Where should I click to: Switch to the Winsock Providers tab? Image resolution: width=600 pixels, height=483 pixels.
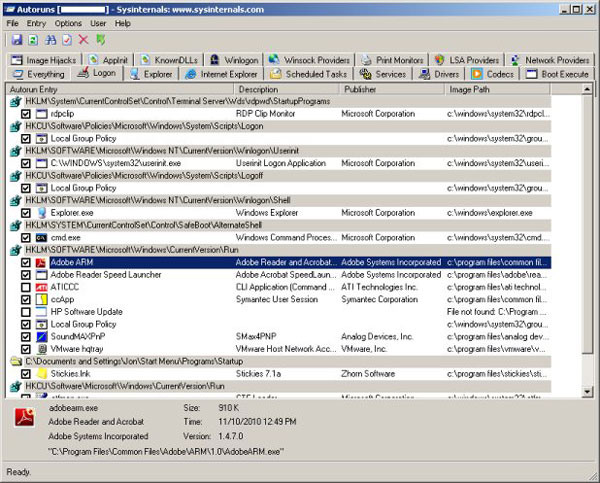point(309,60)
